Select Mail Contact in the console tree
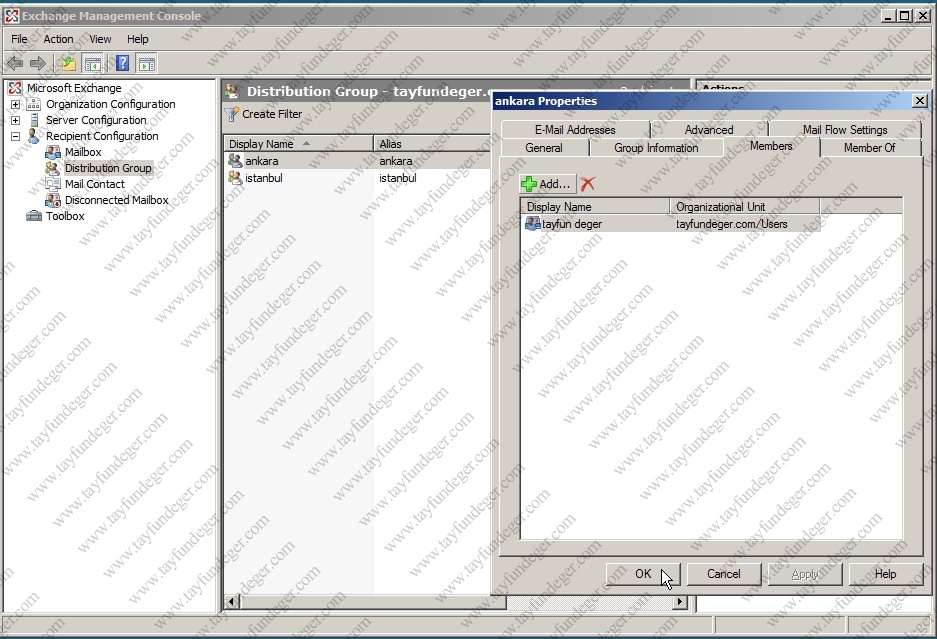 [x=95, y=184]
